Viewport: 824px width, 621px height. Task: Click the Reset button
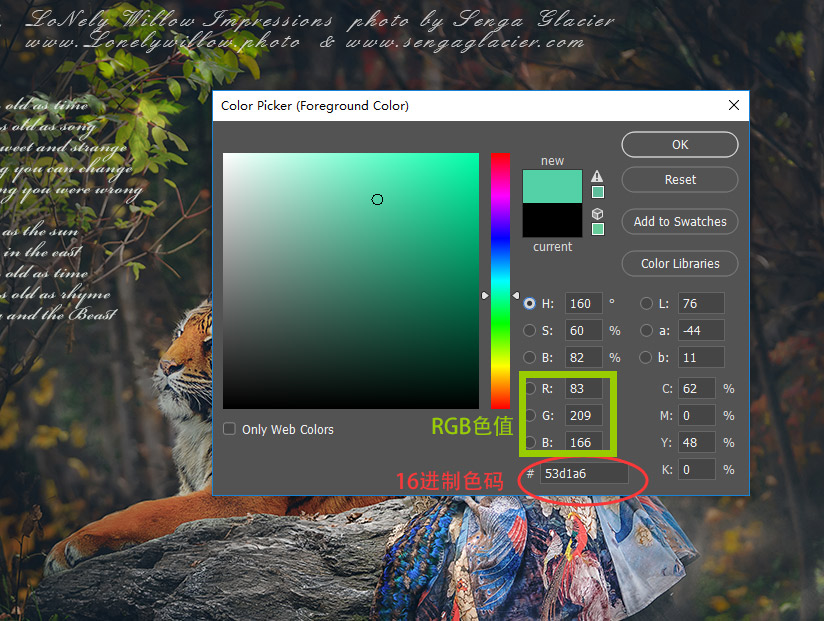(x=680, y=180)
